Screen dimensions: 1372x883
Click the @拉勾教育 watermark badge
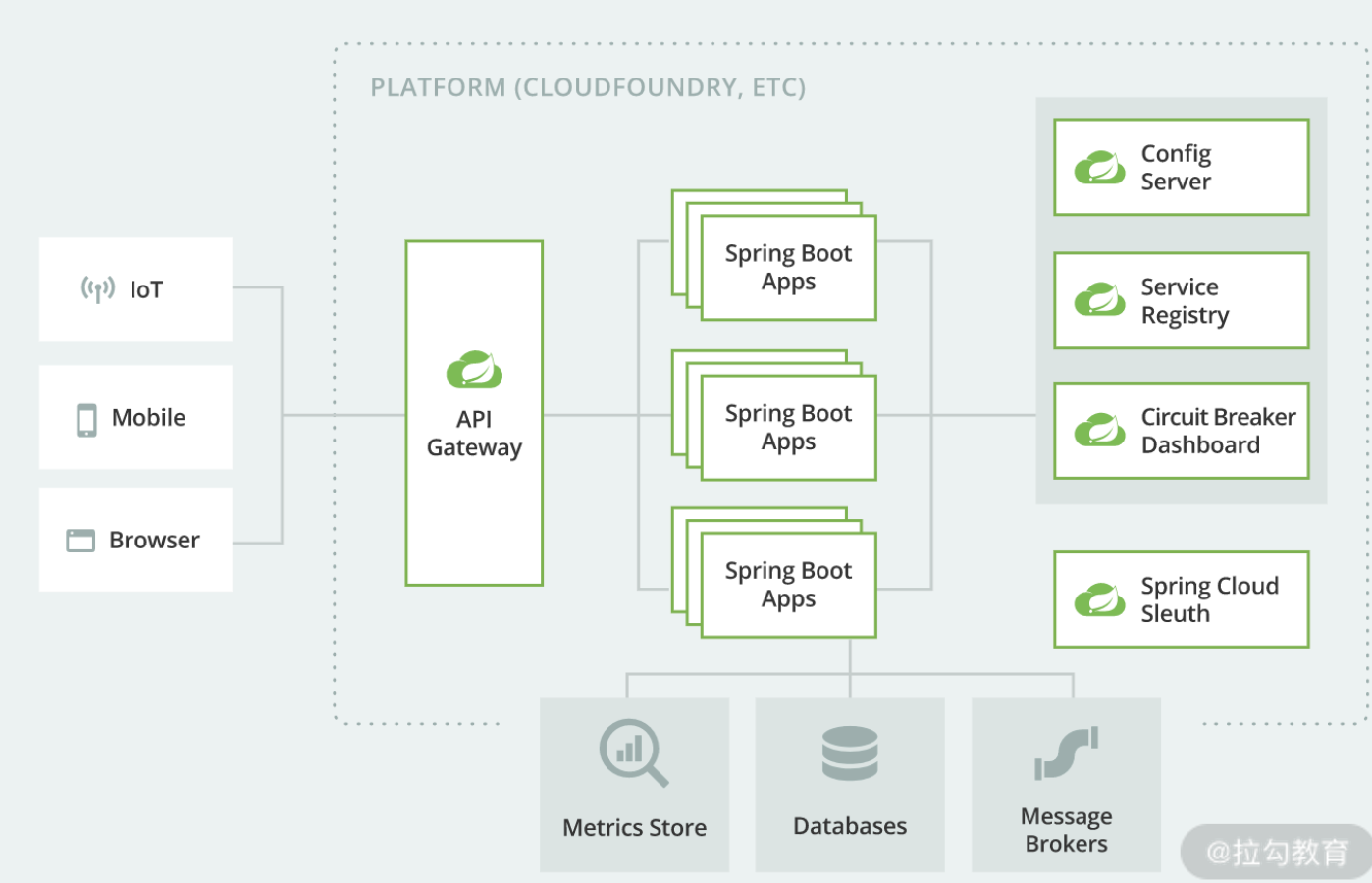point(1276,852)
